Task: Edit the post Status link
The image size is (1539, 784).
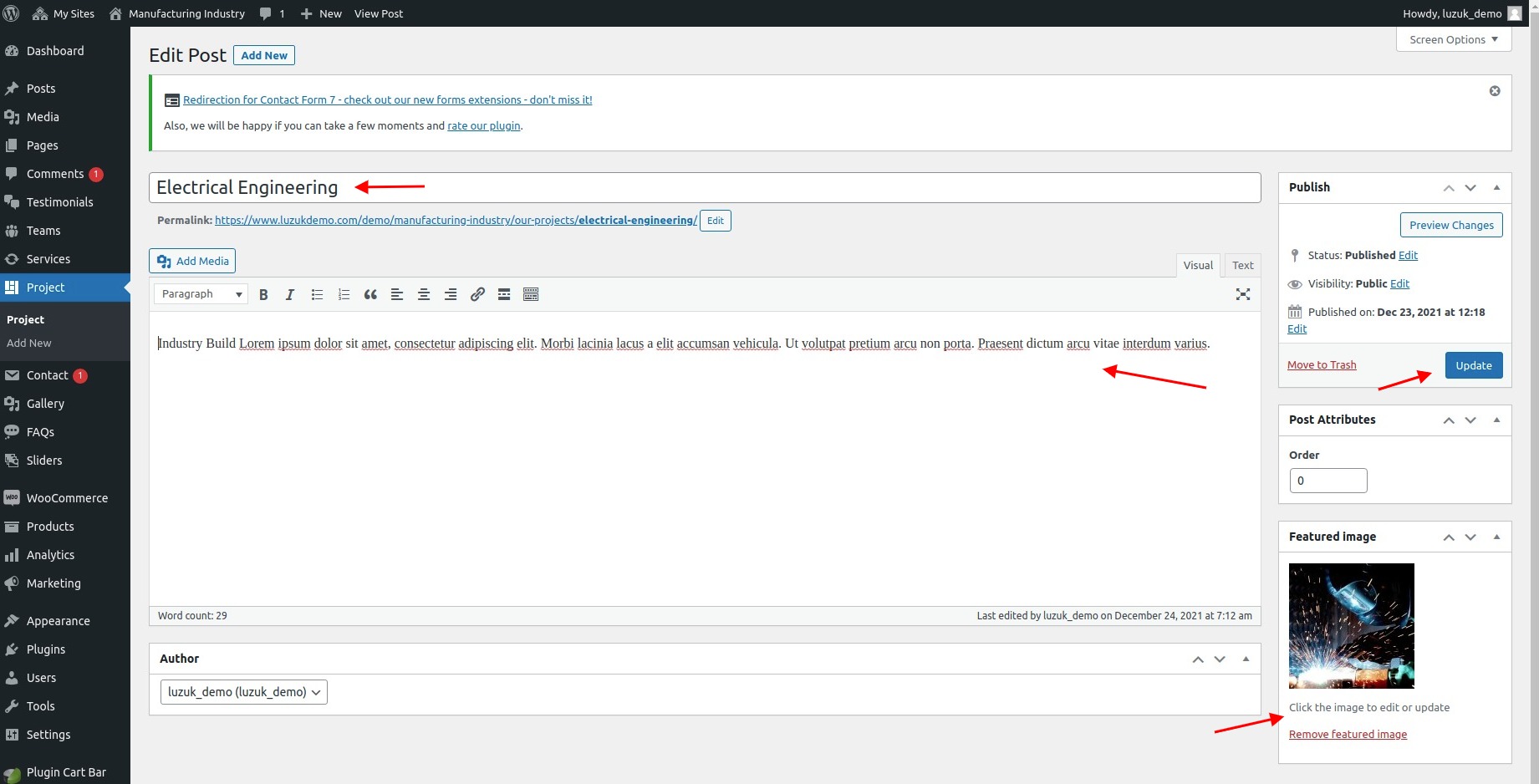Action: point(1408,256)
